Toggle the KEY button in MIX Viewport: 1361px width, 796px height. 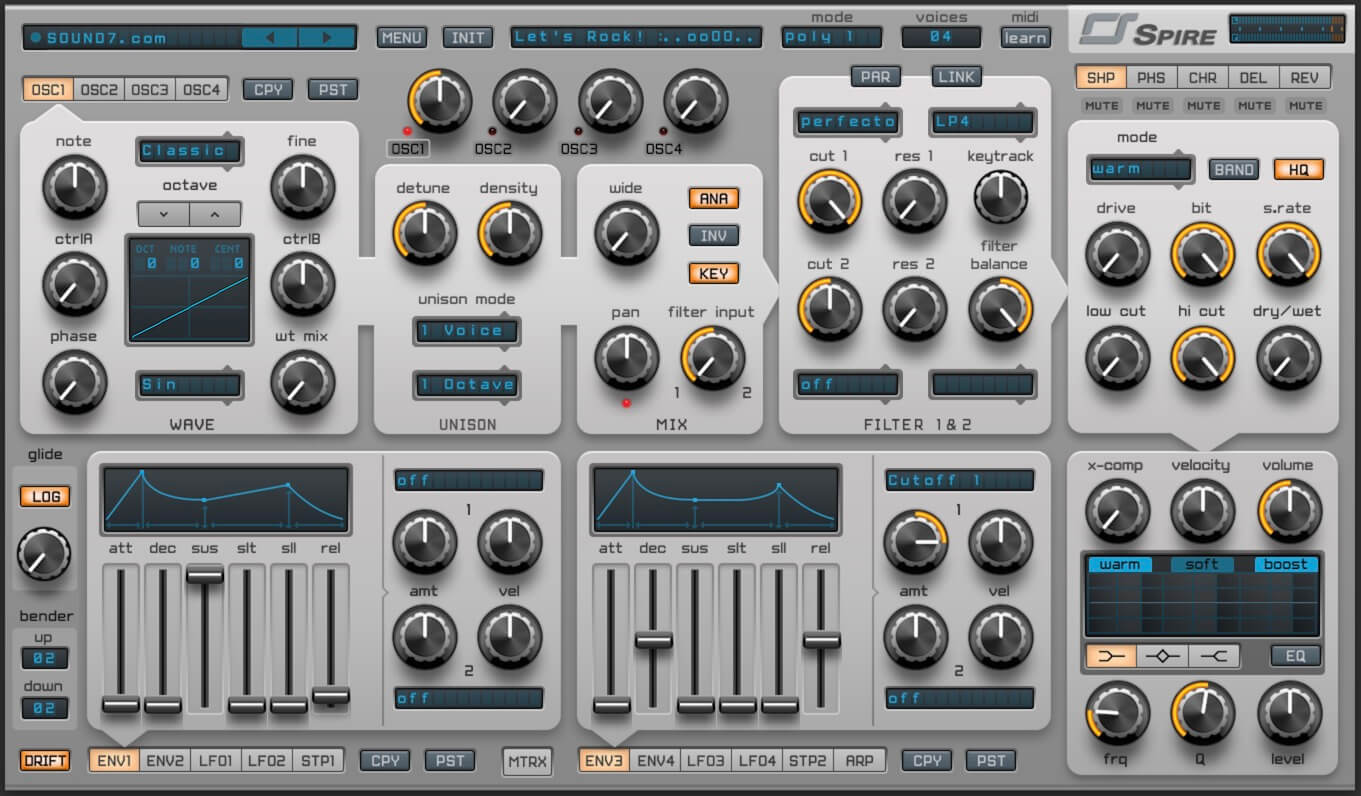pyautogui.click(x=713, y=273)
